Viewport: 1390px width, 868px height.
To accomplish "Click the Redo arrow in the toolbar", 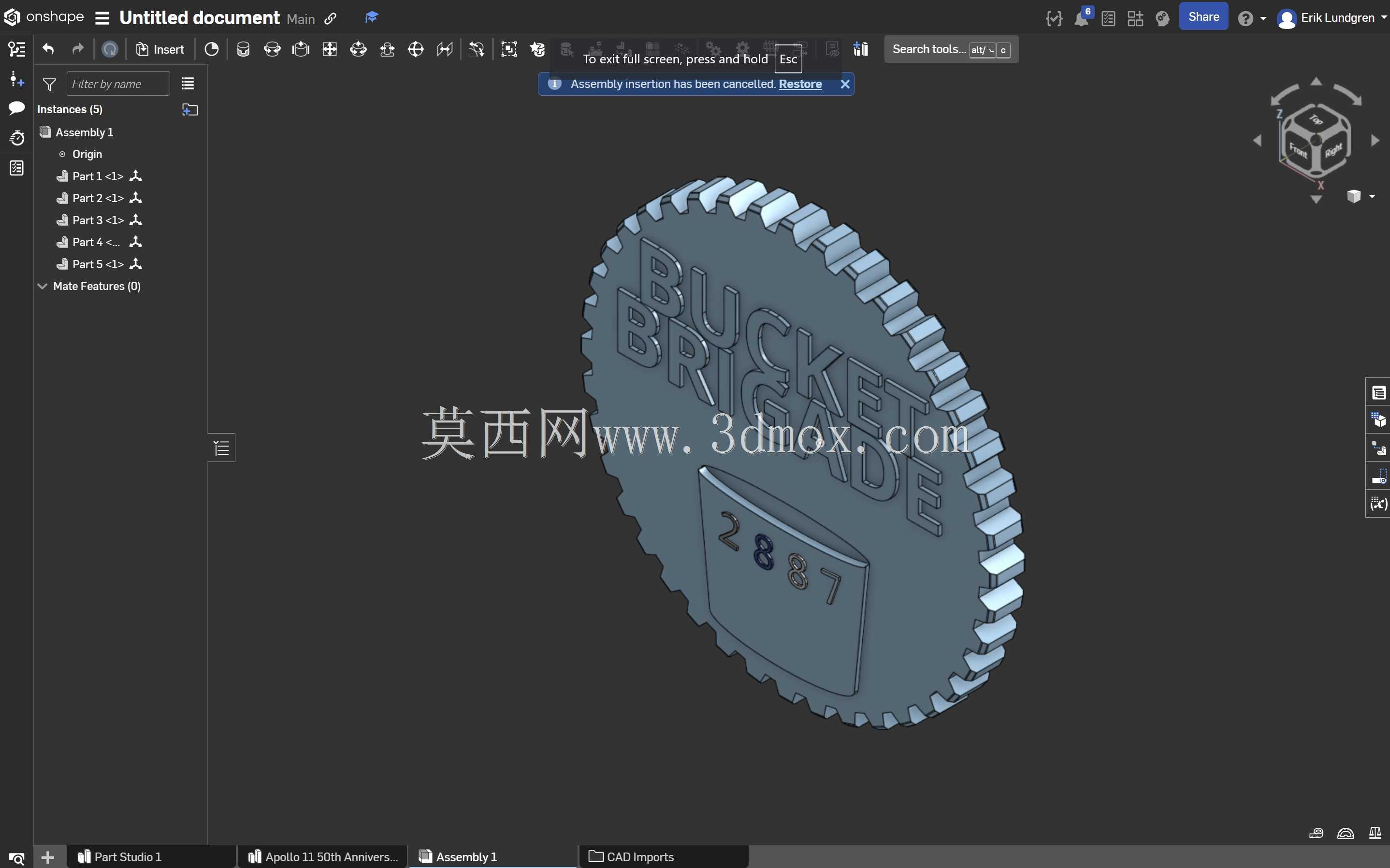I will click(x=77, y=49).
